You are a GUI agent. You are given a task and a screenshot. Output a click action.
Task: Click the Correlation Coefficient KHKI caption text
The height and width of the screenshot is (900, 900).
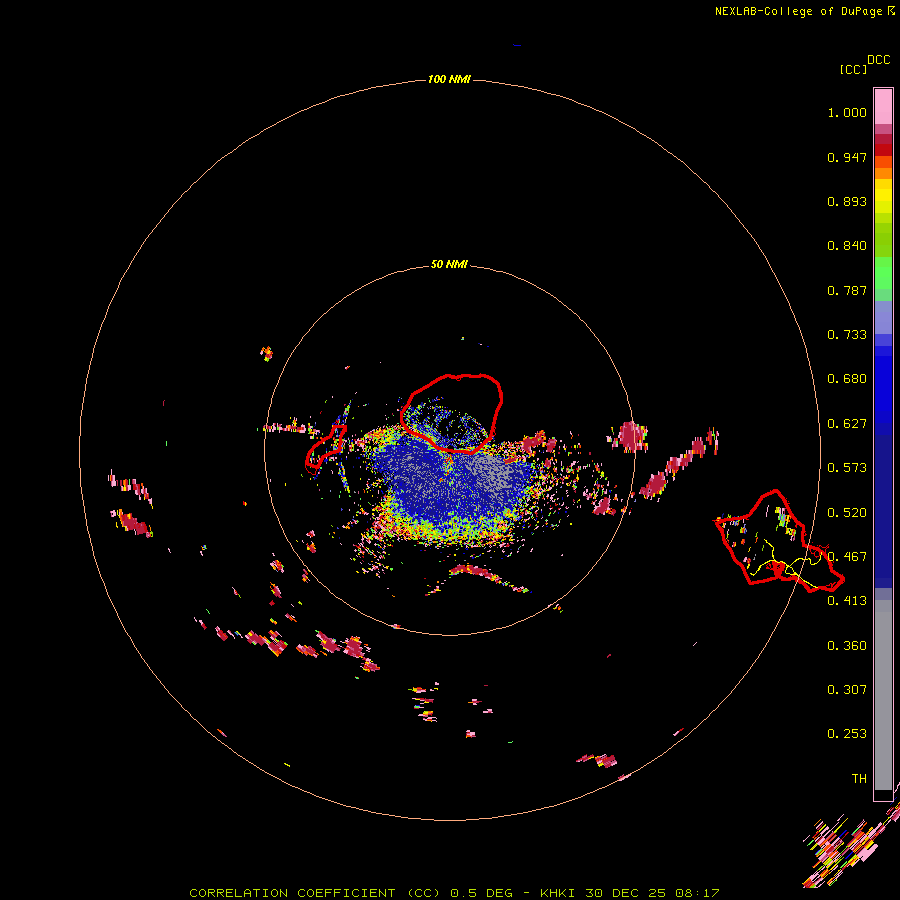point(454,893)
